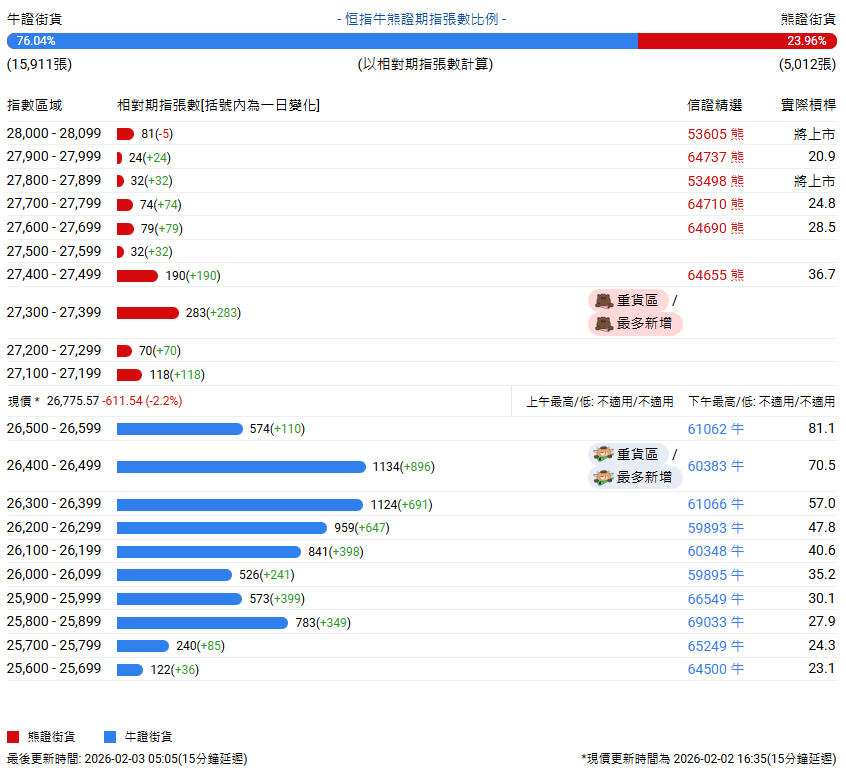The width and height of the screenshot is (846, 780).
Task: Click the 熊證街貨 heading at top right
Action: [x=809, y=19]
